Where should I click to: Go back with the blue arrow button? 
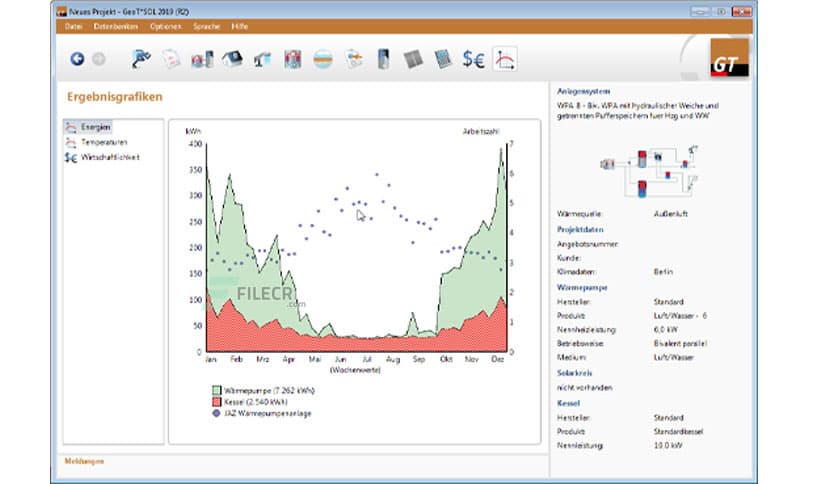(77, 59)
